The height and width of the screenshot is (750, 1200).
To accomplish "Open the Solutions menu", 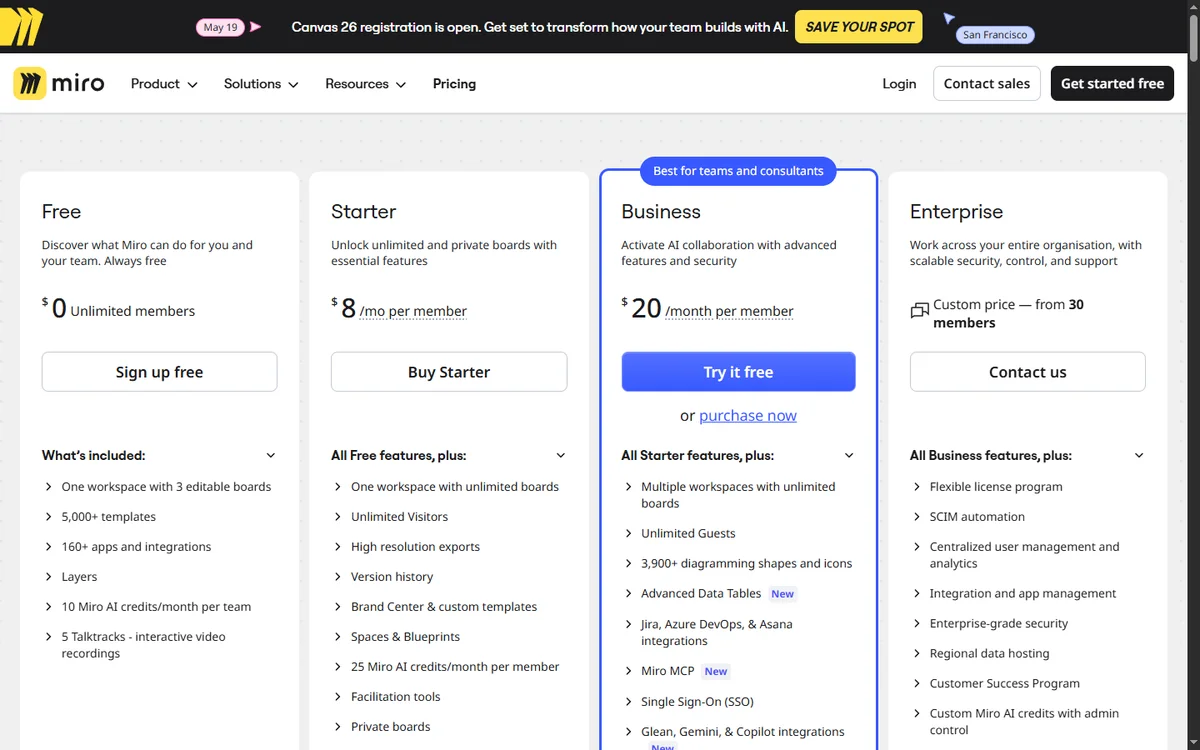I will point(261,84).
